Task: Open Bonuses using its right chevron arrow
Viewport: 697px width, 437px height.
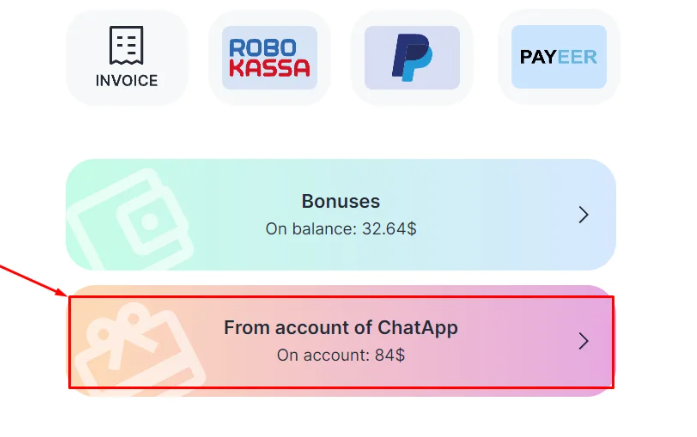Action: pyautogui.click(x=584, y=214)
